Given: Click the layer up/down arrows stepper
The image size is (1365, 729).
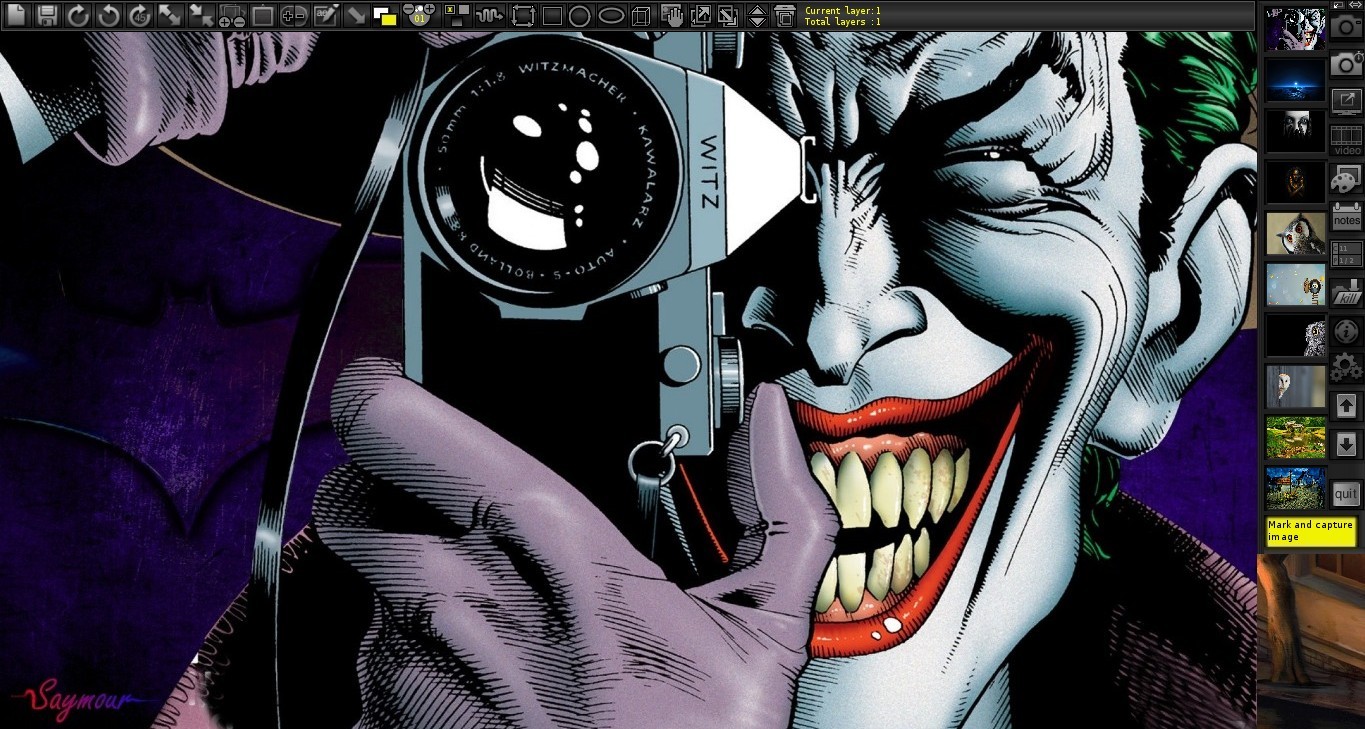Looking at the screenshot, I should (x=757, y=15).
